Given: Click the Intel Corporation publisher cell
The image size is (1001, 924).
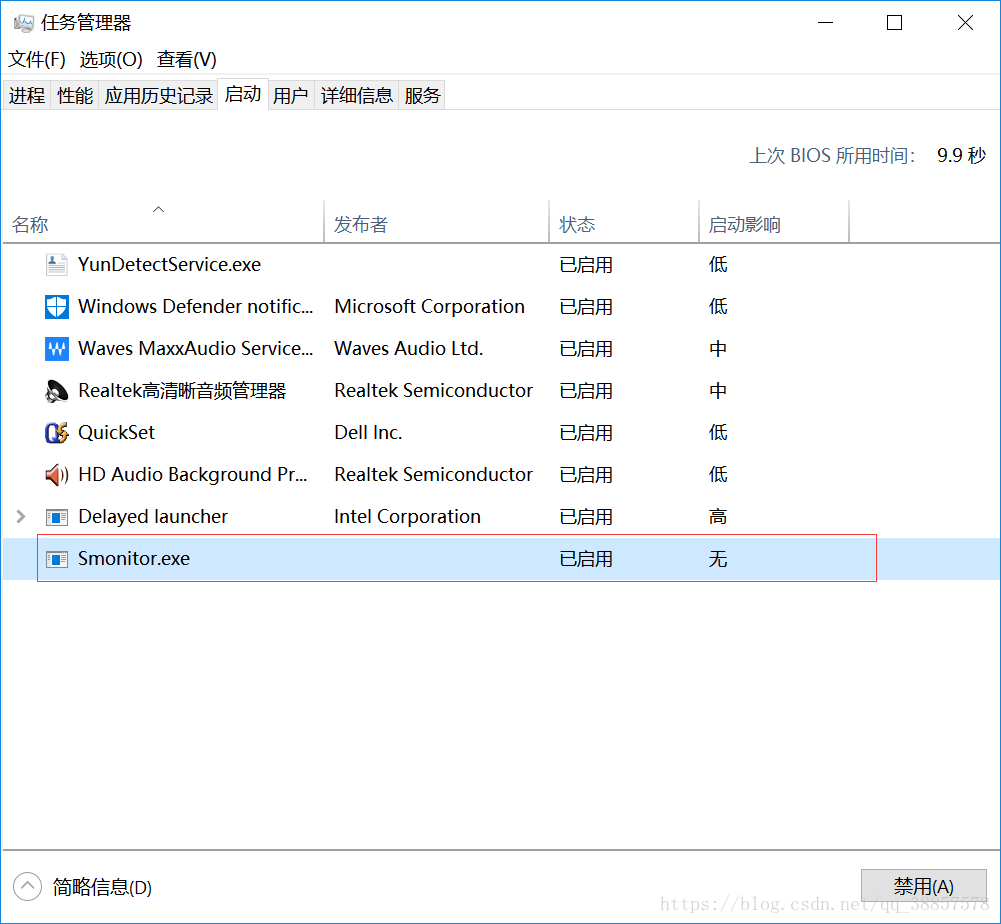Looking at the screenshot, I should (x=407, y=517).
